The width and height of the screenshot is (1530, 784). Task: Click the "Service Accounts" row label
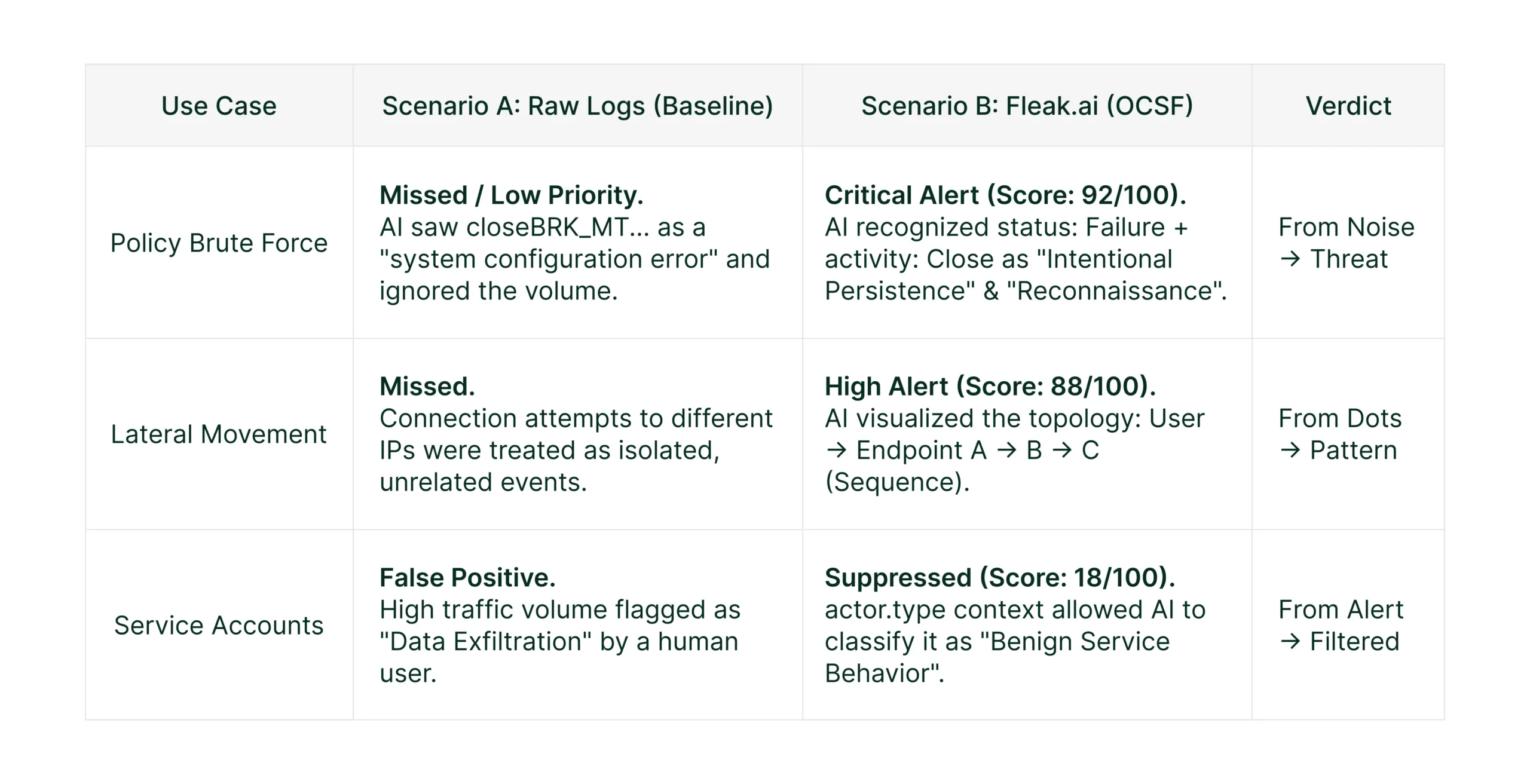click(x=219, y=626)
